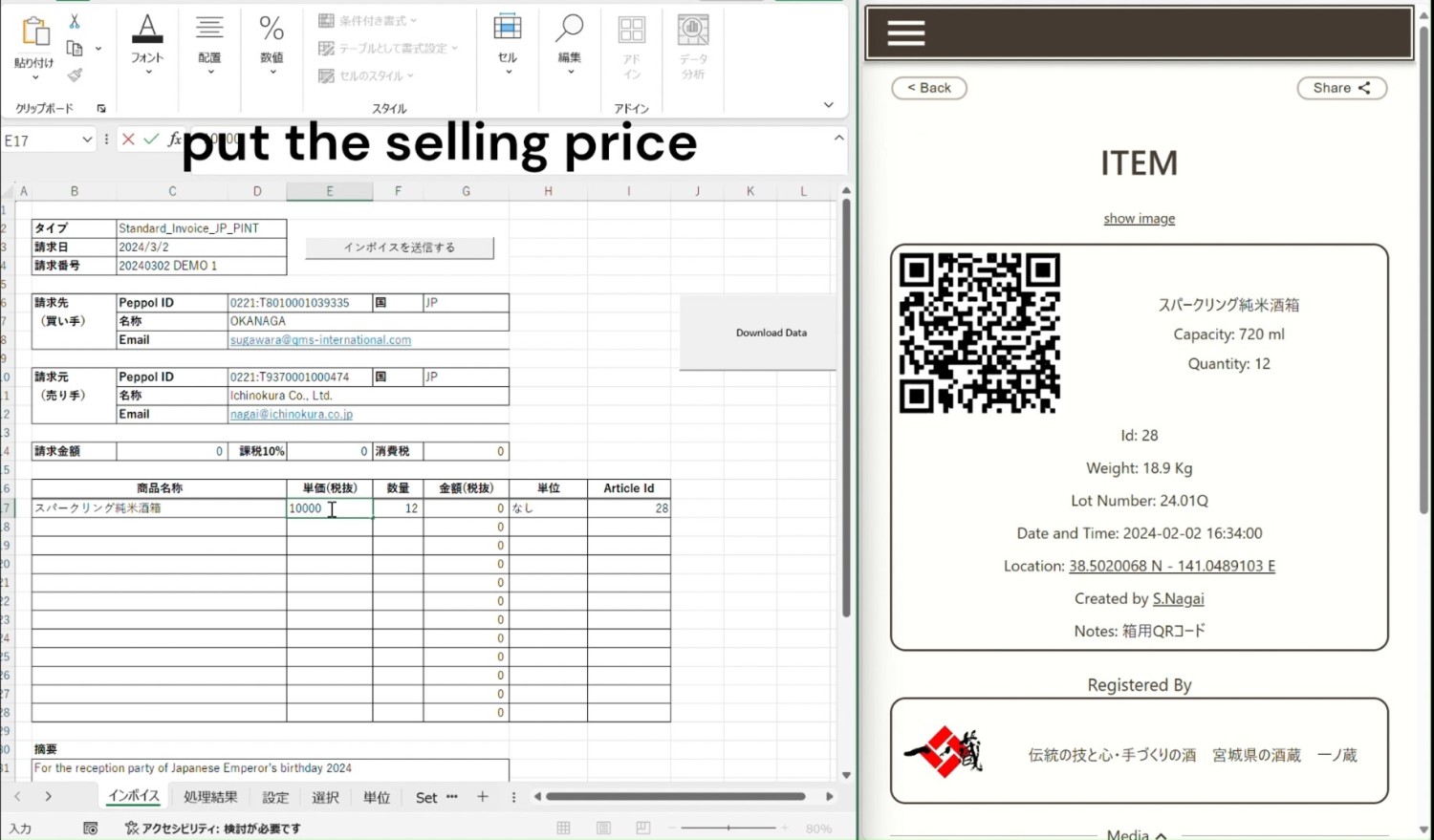The height and width of the screenshot is (840, 1434).
Task: Collapse the ribbon with chevron arrow
Action: (828, 104)
